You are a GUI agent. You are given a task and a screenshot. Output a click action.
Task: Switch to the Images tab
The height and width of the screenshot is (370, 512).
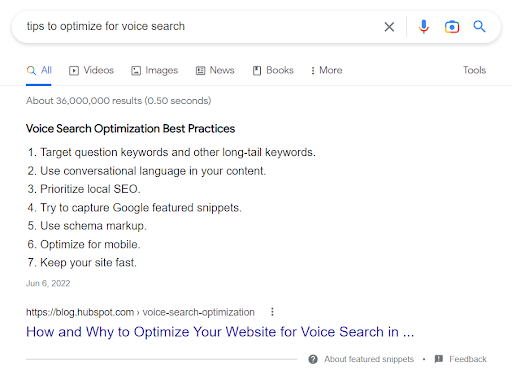click(x=155, y=70)
